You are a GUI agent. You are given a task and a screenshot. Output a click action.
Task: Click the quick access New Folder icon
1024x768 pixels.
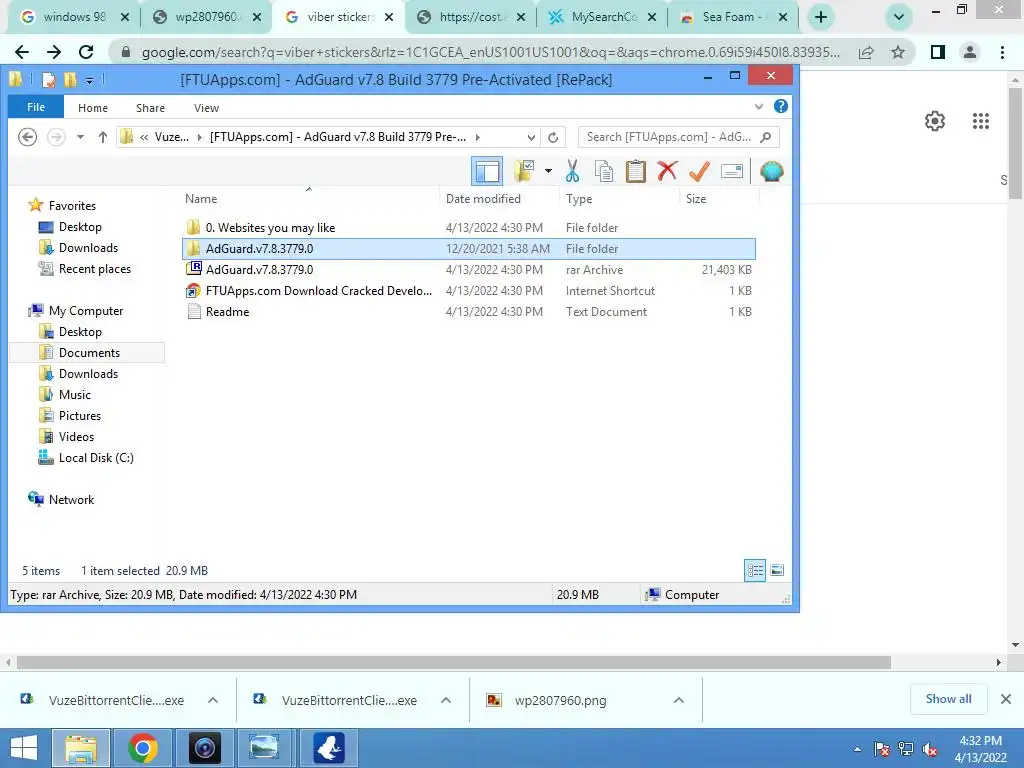pos(70,80)
